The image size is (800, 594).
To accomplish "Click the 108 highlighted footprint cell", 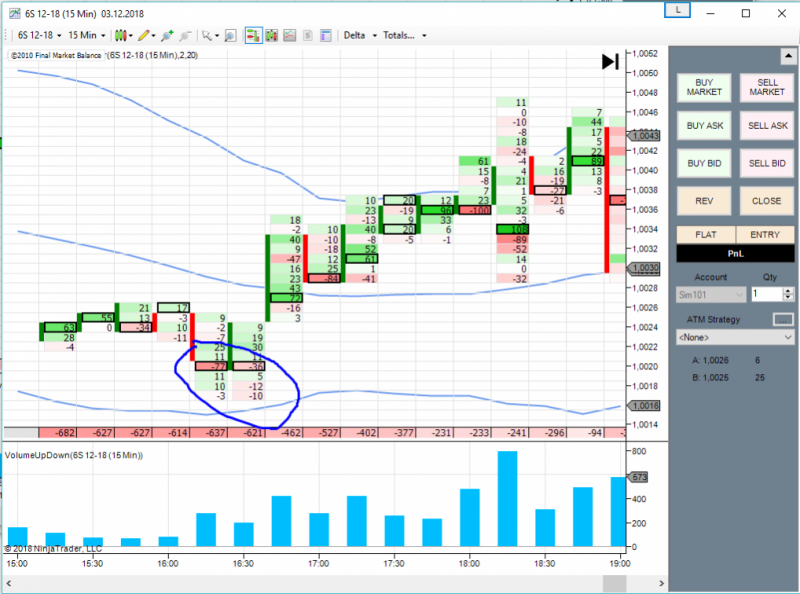I will (x=513, y=230).
